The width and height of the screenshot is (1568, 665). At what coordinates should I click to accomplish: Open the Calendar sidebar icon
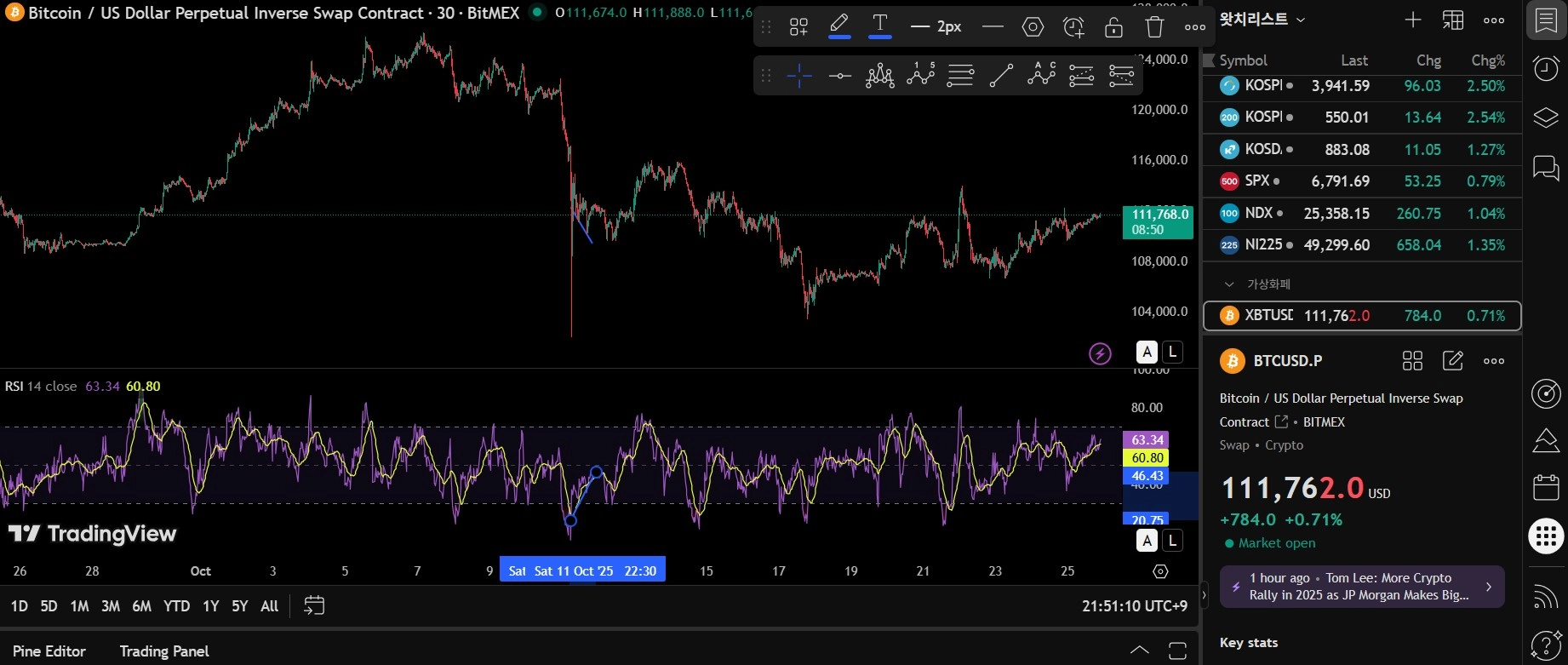coord(1546,487)
